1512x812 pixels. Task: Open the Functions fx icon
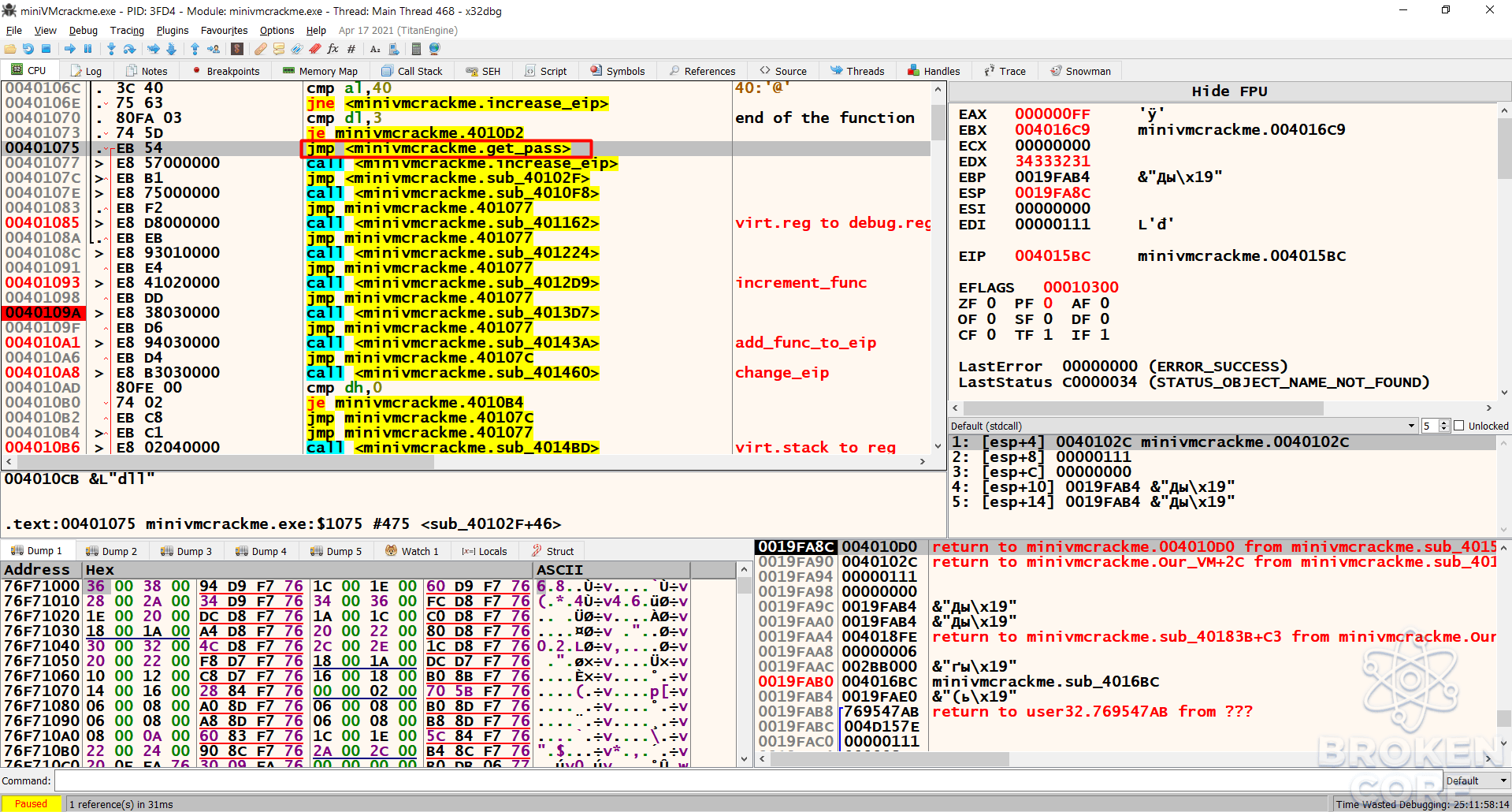tap(332, 49)
